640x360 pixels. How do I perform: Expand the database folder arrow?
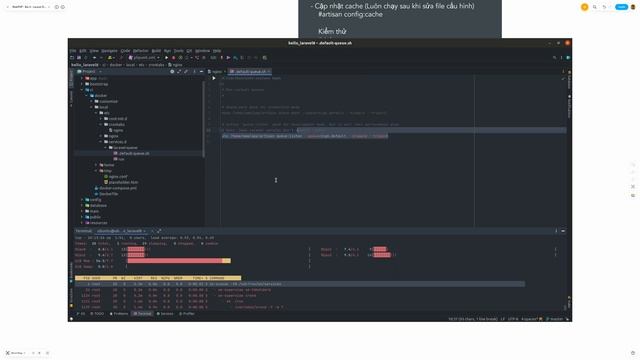tap(82, 205)
